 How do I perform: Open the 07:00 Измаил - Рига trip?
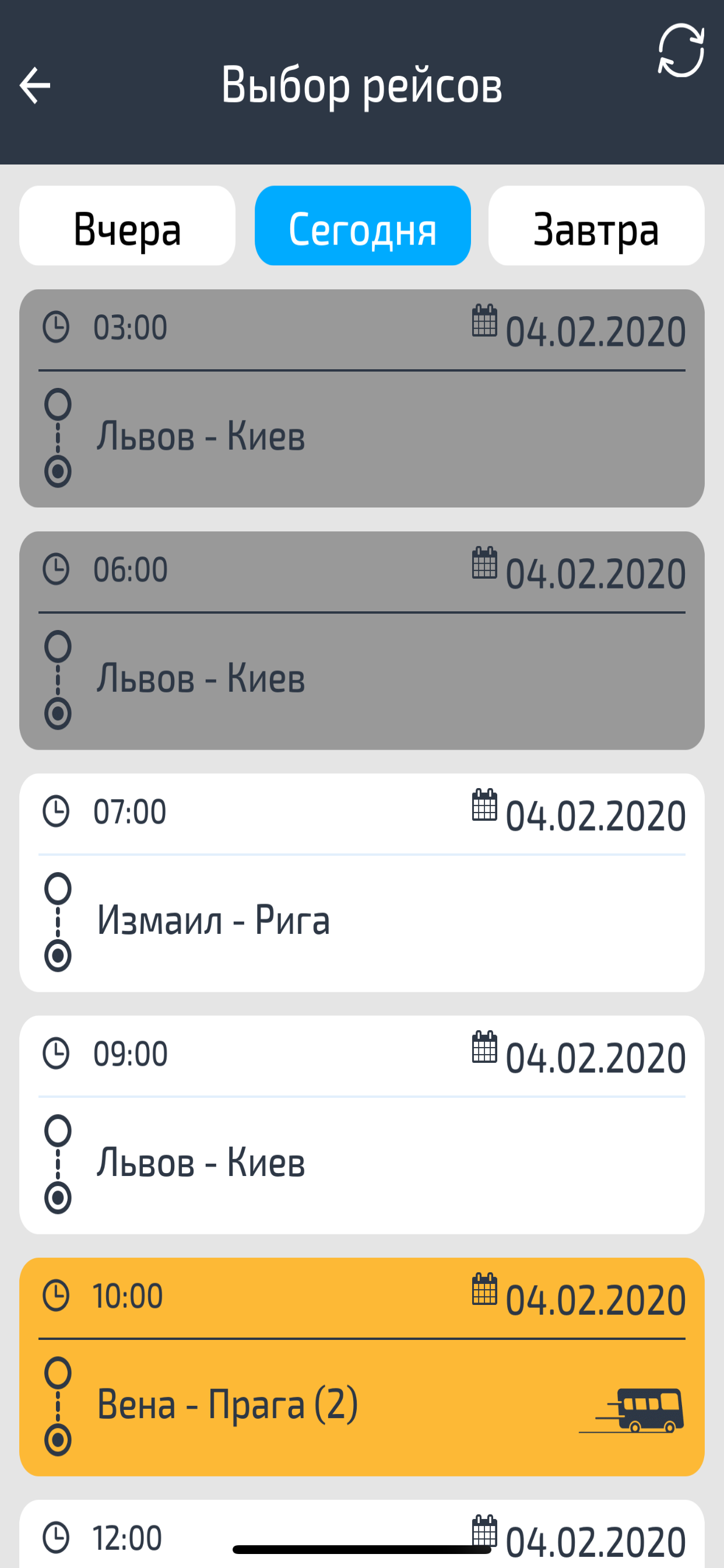[x=362, y=883]
